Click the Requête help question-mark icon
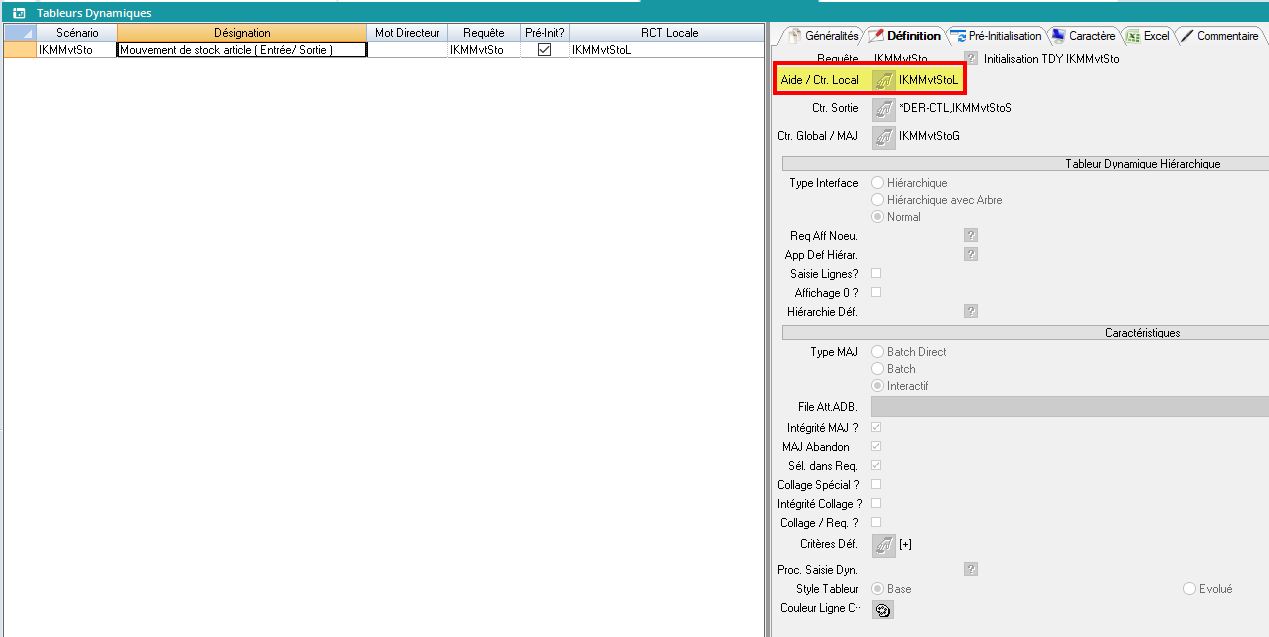Screen dimensions: 1269x637 point(970,59)
